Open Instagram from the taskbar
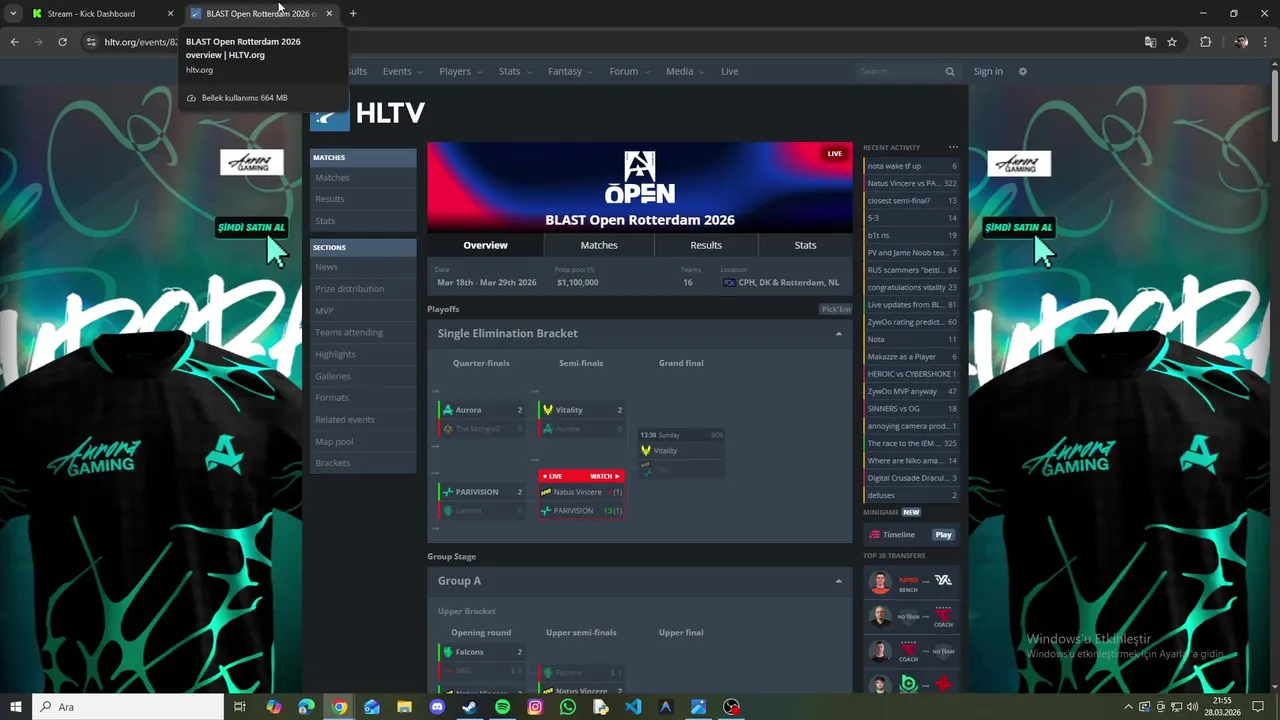 pyautogui.click(x=535, y=707)
